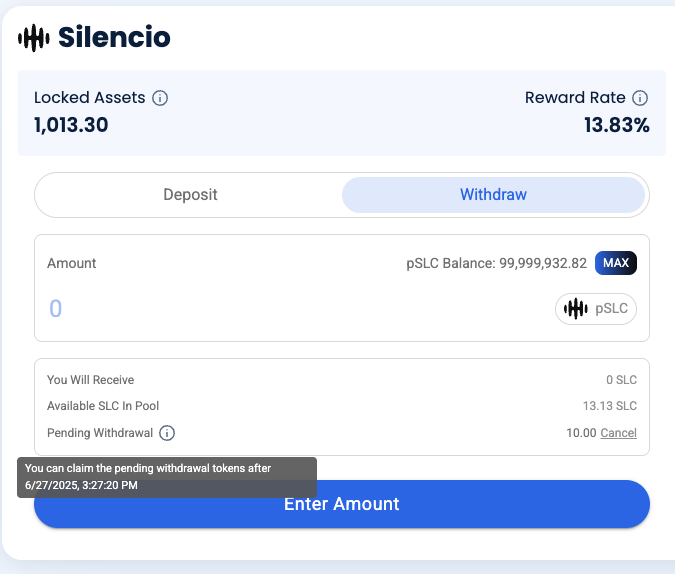Click the Reward Rate info icon

click(x=640, y=98)
